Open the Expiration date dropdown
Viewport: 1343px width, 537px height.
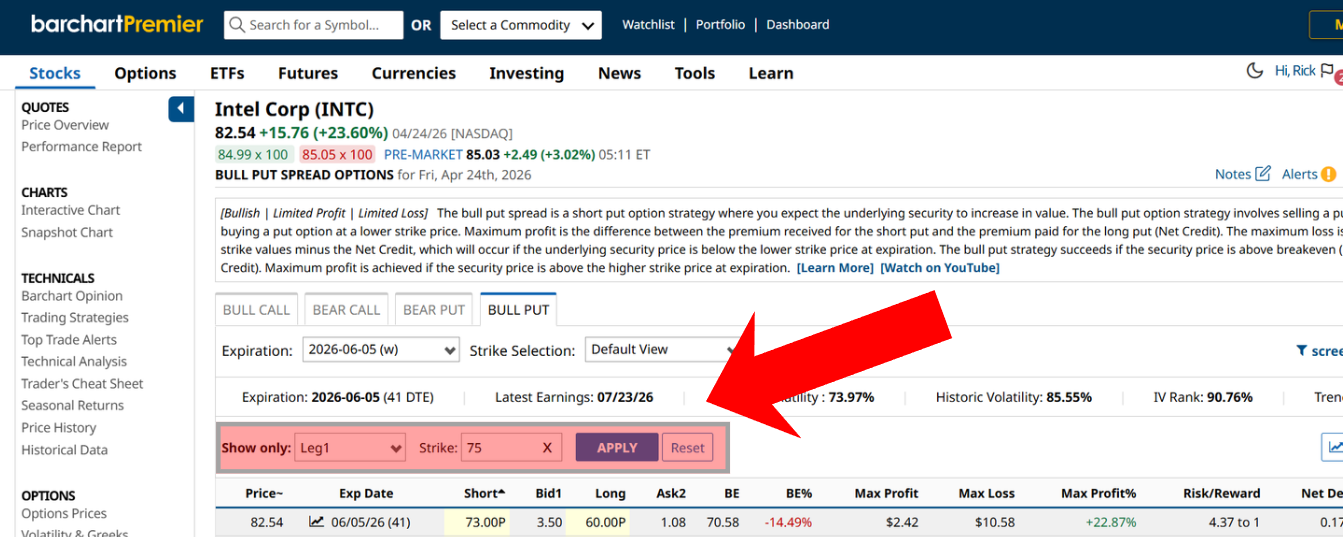coord(380,350)
